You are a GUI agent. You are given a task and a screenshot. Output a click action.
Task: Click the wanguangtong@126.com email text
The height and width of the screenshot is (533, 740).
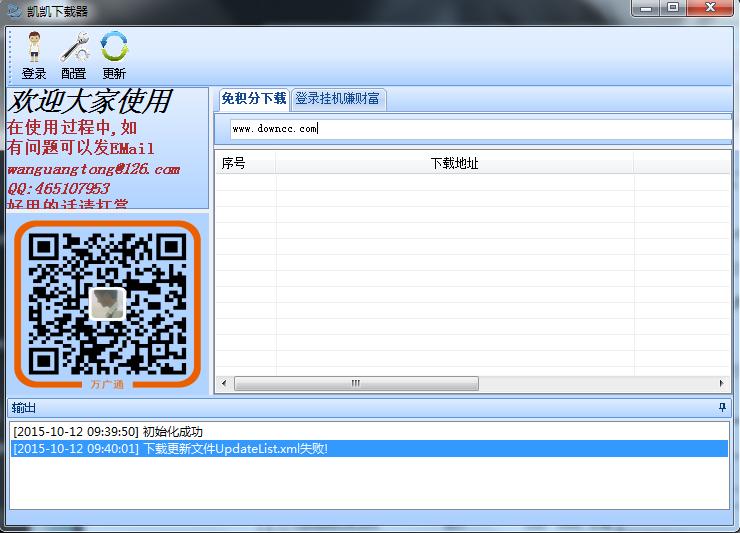point(94,169)
